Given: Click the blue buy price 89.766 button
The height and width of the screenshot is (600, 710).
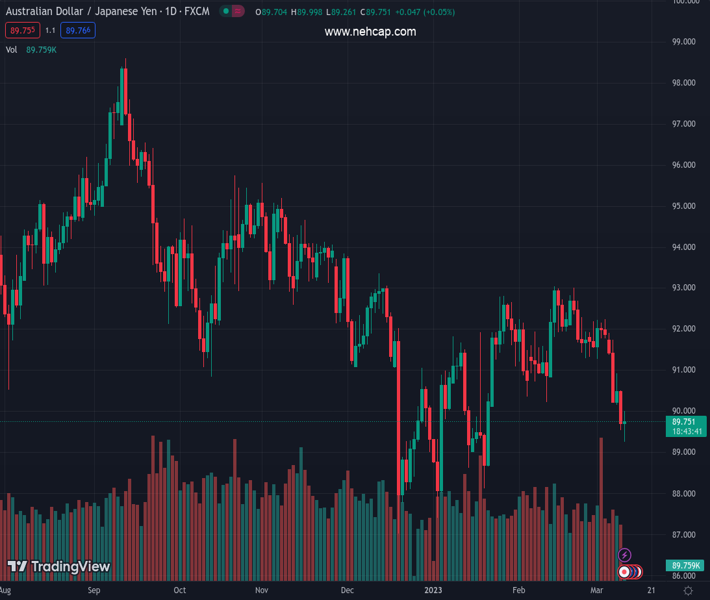Looking at the screenshot, I should pyautogui.click(x=78, y=31).
